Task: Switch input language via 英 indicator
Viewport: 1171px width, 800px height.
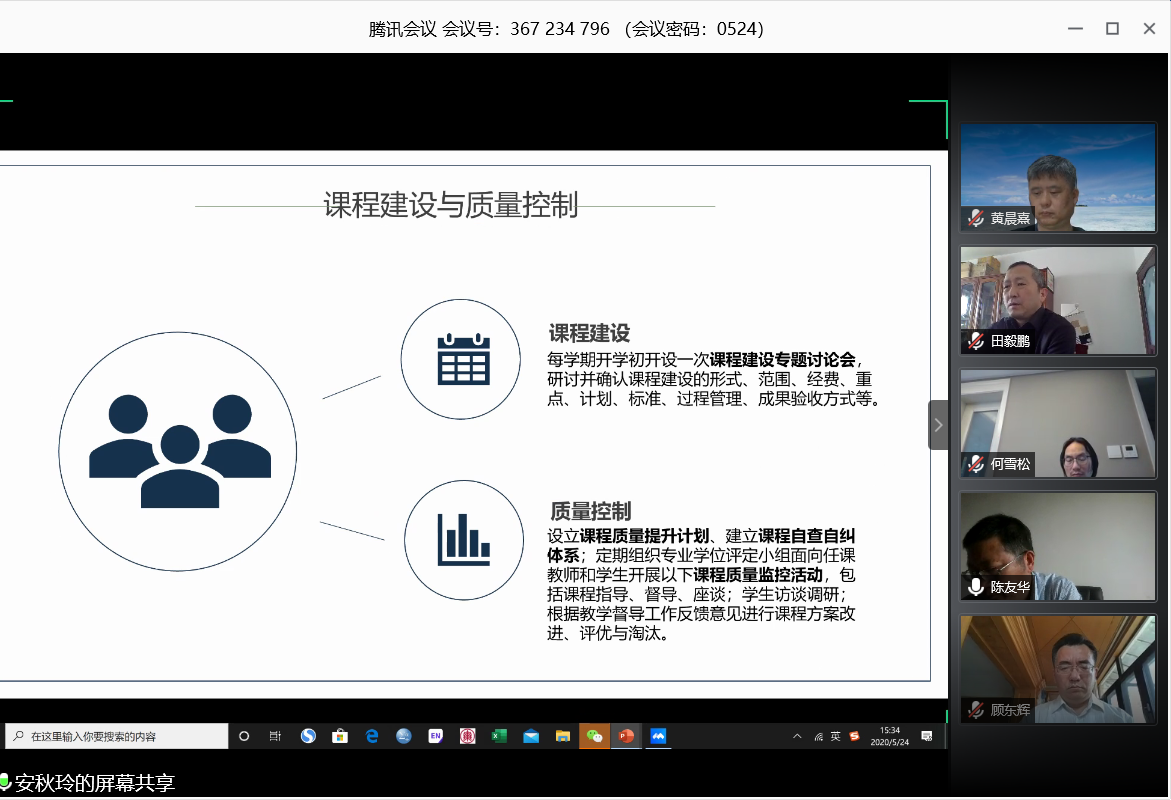Action: click(x=835, y=736)
